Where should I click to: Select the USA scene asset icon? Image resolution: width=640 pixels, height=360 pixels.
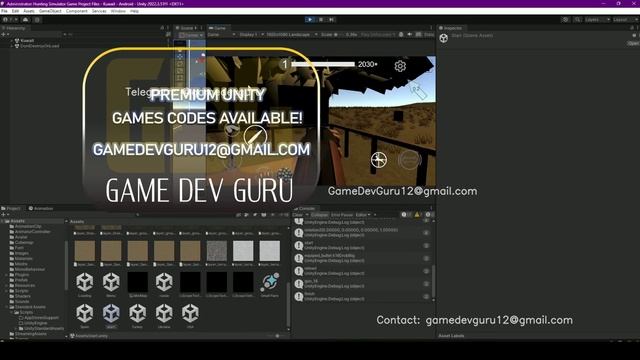pyautogui.click(x=190, y=313)
